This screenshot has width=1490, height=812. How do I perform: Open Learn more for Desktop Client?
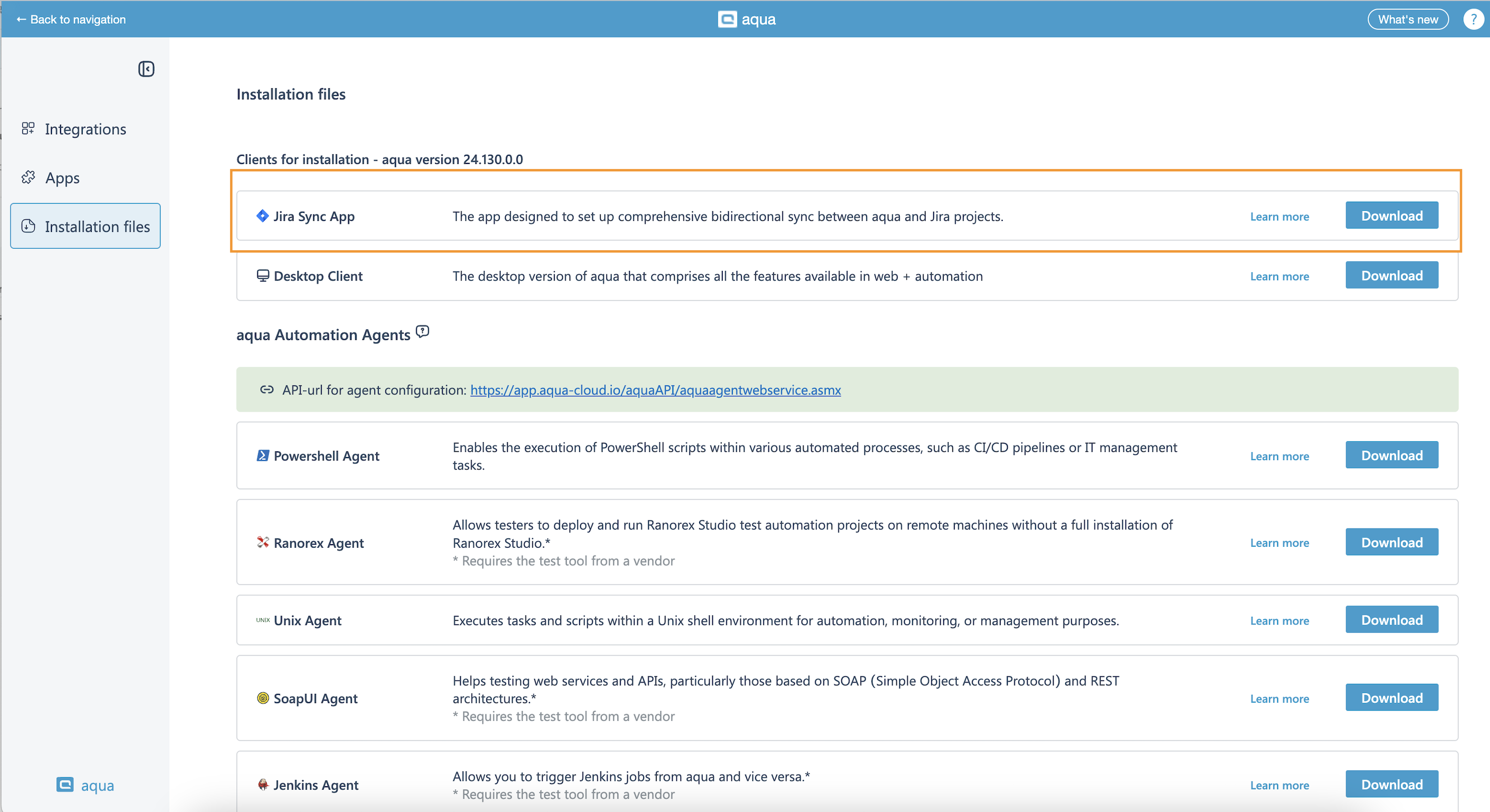[x=1279, y=276]
